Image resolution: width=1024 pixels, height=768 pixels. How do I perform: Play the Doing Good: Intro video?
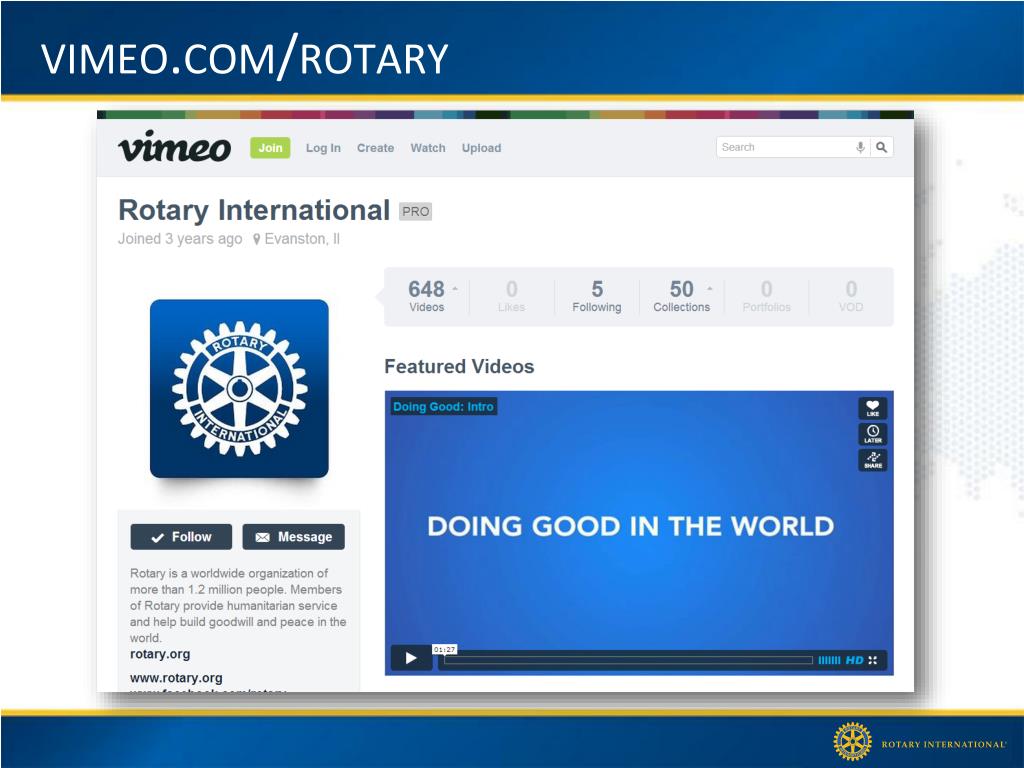point(409,658)
